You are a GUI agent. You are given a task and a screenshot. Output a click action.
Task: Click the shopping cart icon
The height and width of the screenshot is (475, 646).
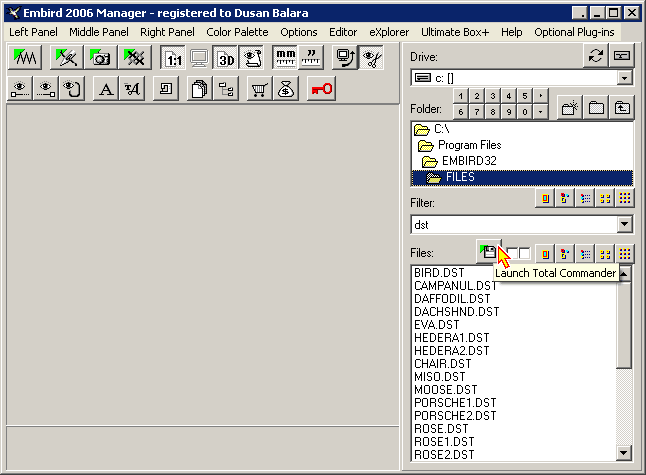point(258,89)
